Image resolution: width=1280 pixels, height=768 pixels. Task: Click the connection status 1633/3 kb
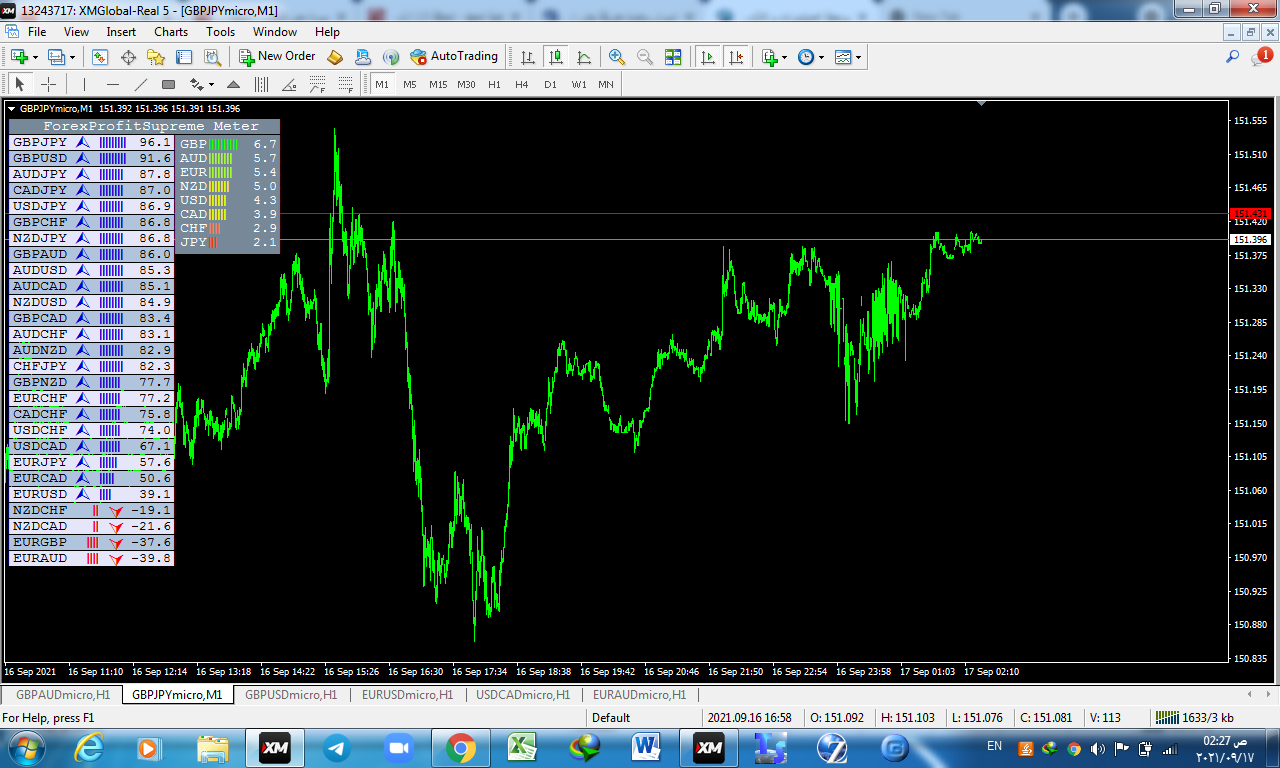point(1194,717)
